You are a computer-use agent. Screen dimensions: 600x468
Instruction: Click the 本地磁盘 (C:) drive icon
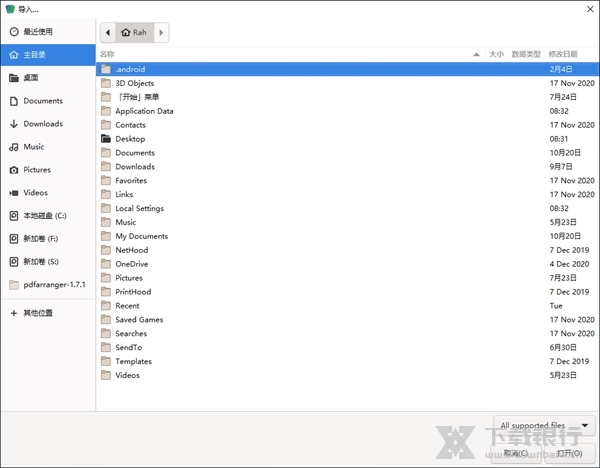point(14,216)
